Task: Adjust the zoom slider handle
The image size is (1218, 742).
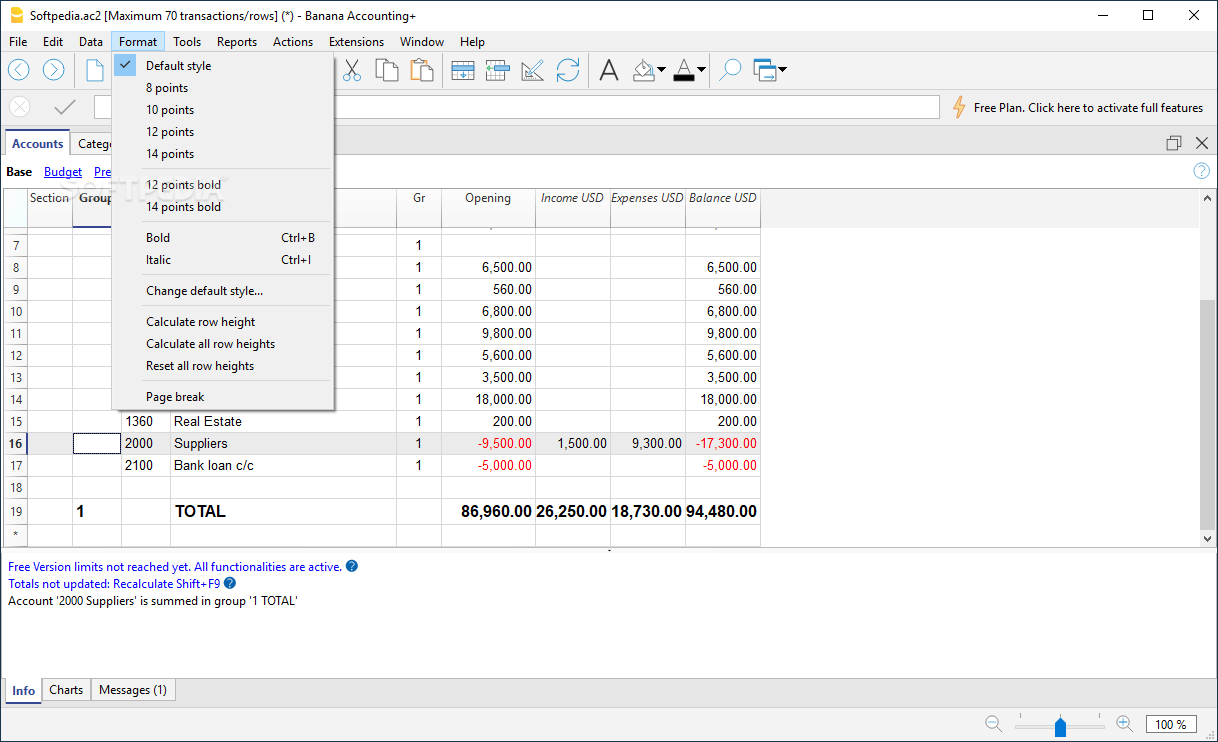Action: 1060,726
